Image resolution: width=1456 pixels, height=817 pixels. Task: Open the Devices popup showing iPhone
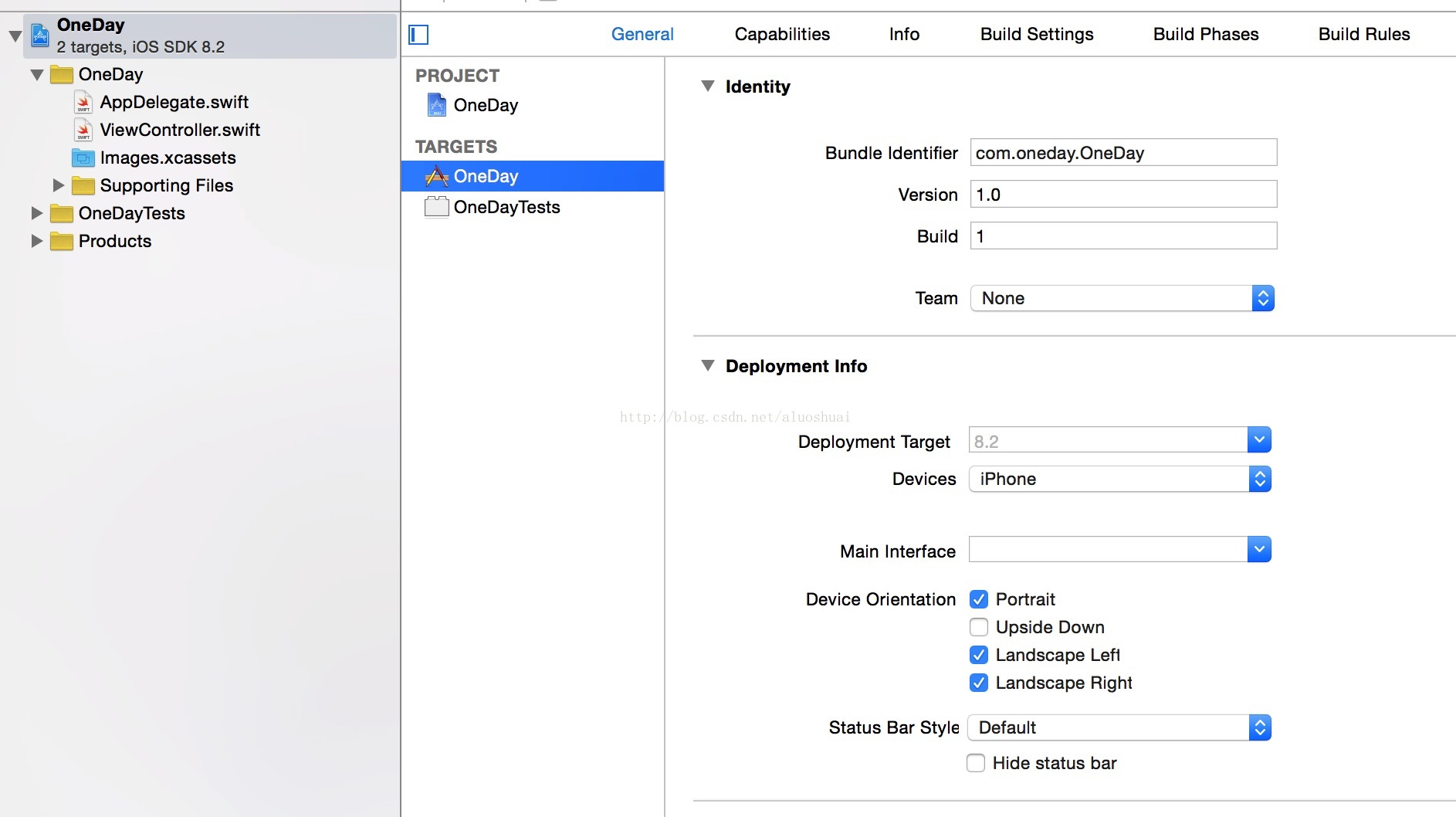[1120, 479]
